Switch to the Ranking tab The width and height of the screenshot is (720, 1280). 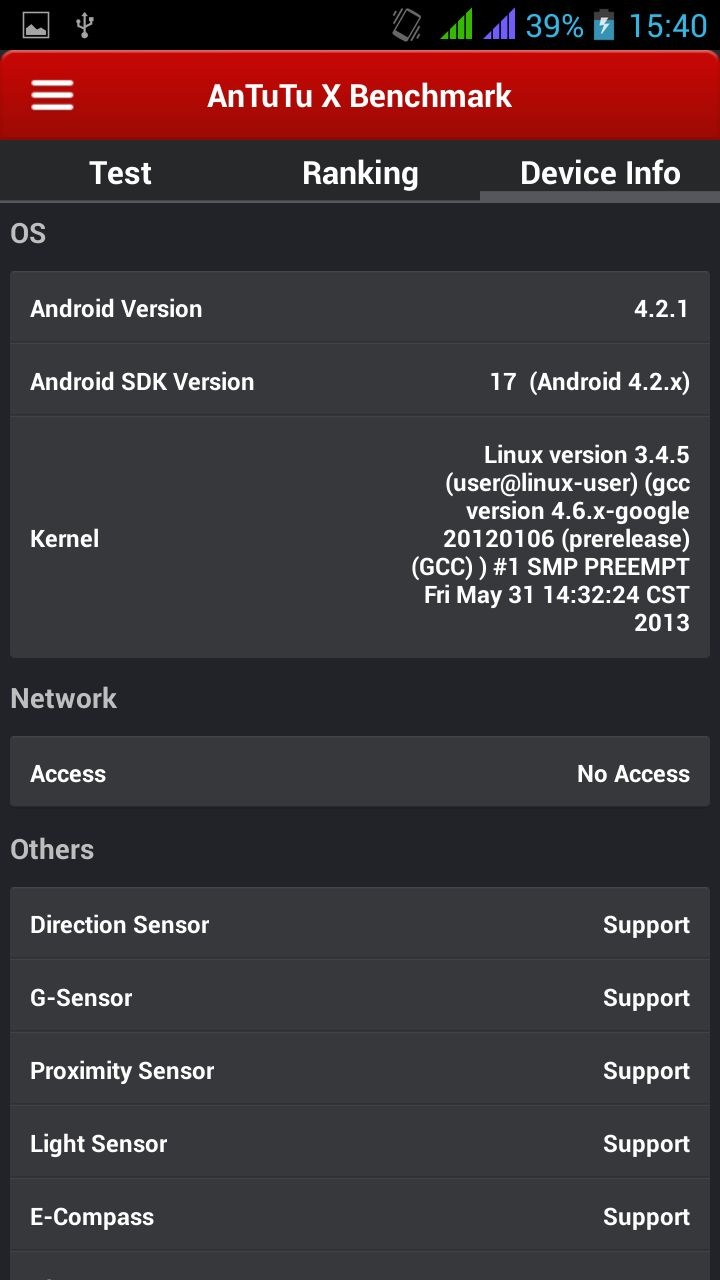(360, 173)
